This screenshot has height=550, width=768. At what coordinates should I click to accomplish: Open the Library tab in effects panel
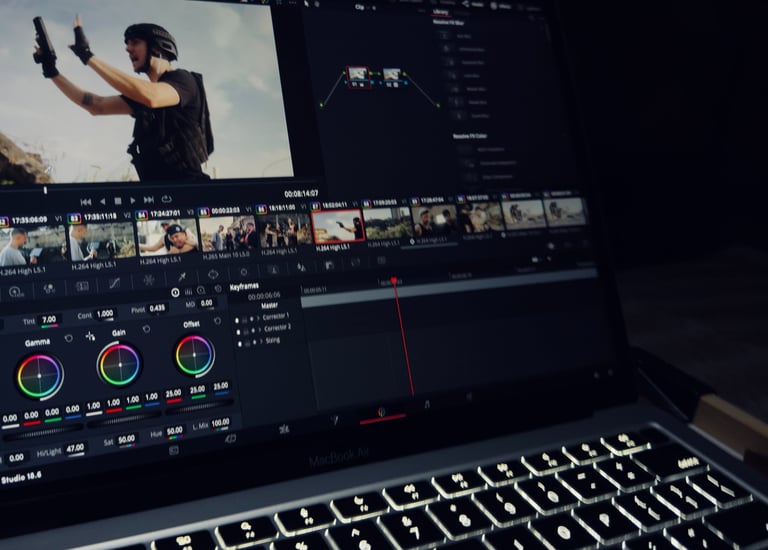440,11
